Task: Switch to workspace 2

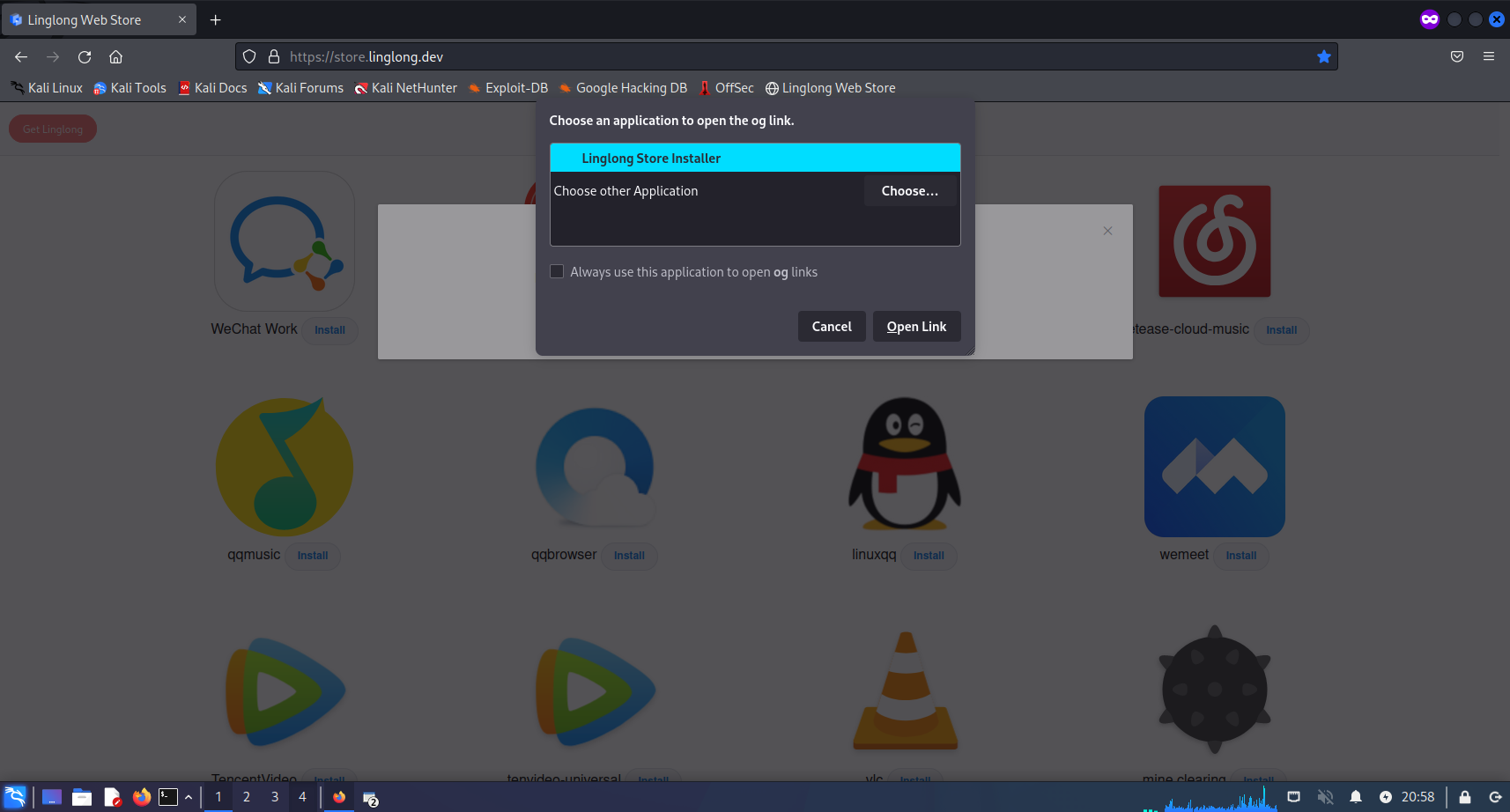Action: (x=247, y=797)
